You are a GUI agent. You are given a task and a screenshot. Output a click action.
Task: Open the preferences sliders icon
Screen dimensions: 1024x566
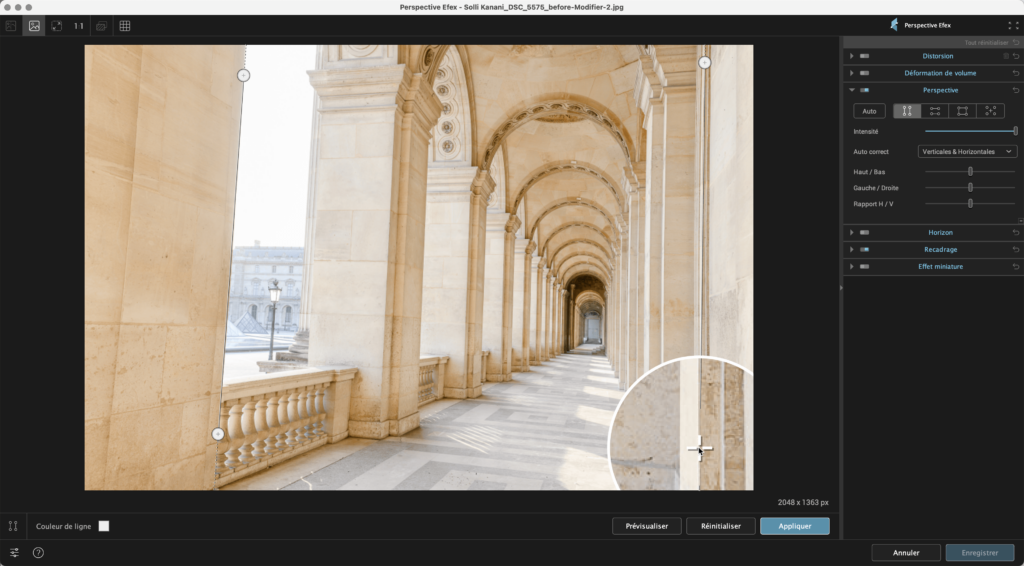(14, 553)
